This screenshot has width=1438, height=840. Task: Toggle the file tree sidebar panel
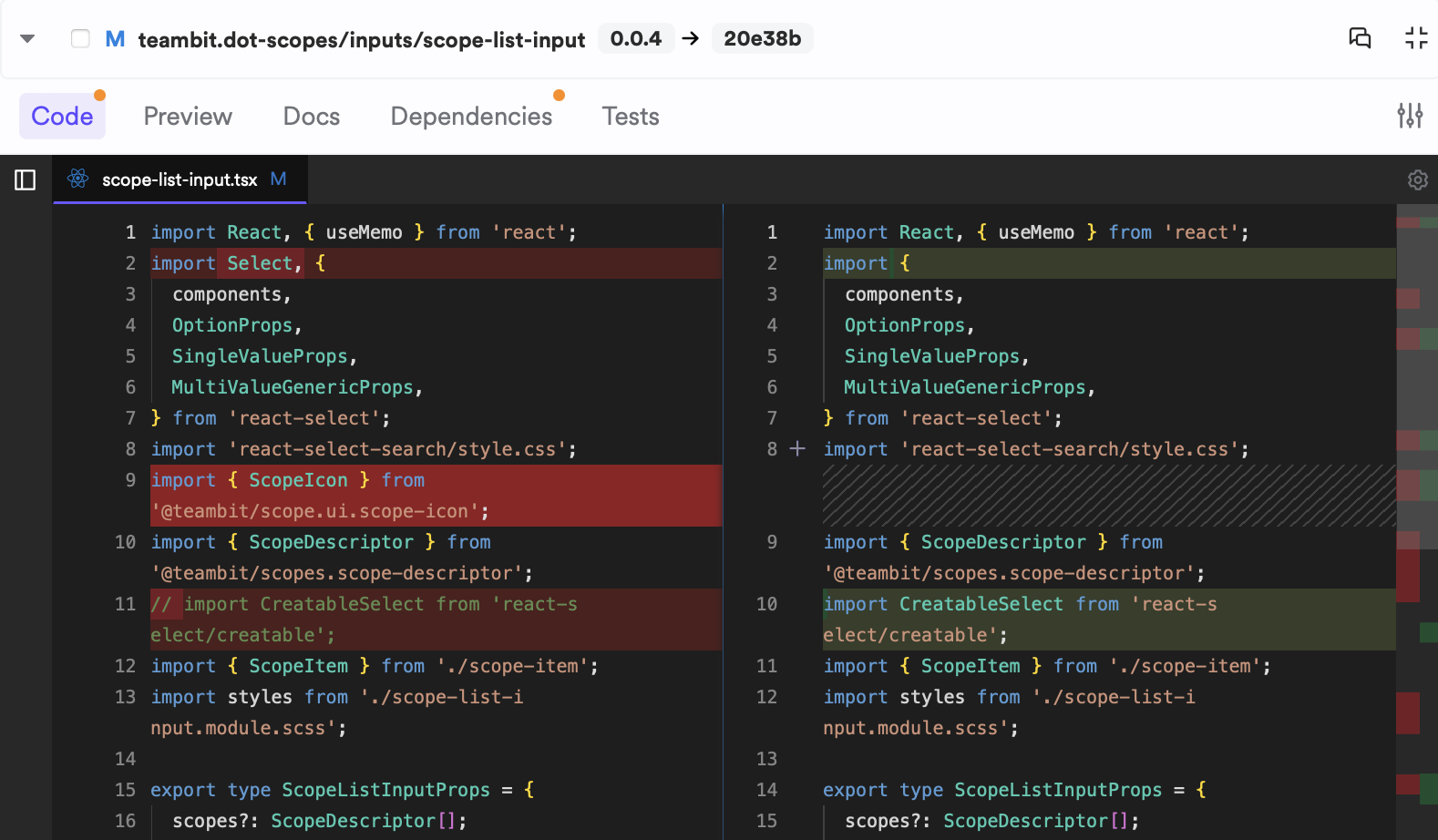[26, 180]
